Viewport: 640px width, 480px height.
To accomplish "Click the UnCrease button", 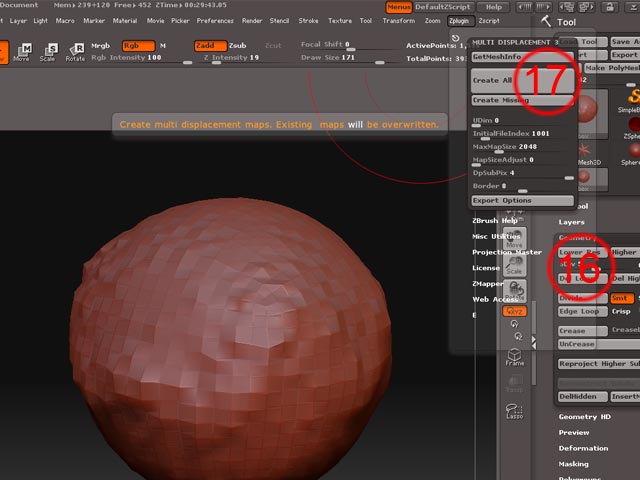I will (598, 344).
